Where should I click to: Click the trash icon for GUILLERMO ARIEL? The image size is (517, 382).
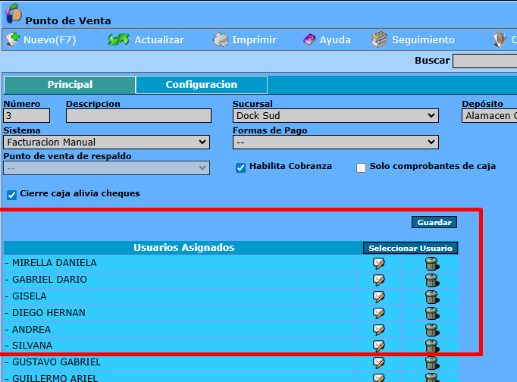click(x=432, y=378)
